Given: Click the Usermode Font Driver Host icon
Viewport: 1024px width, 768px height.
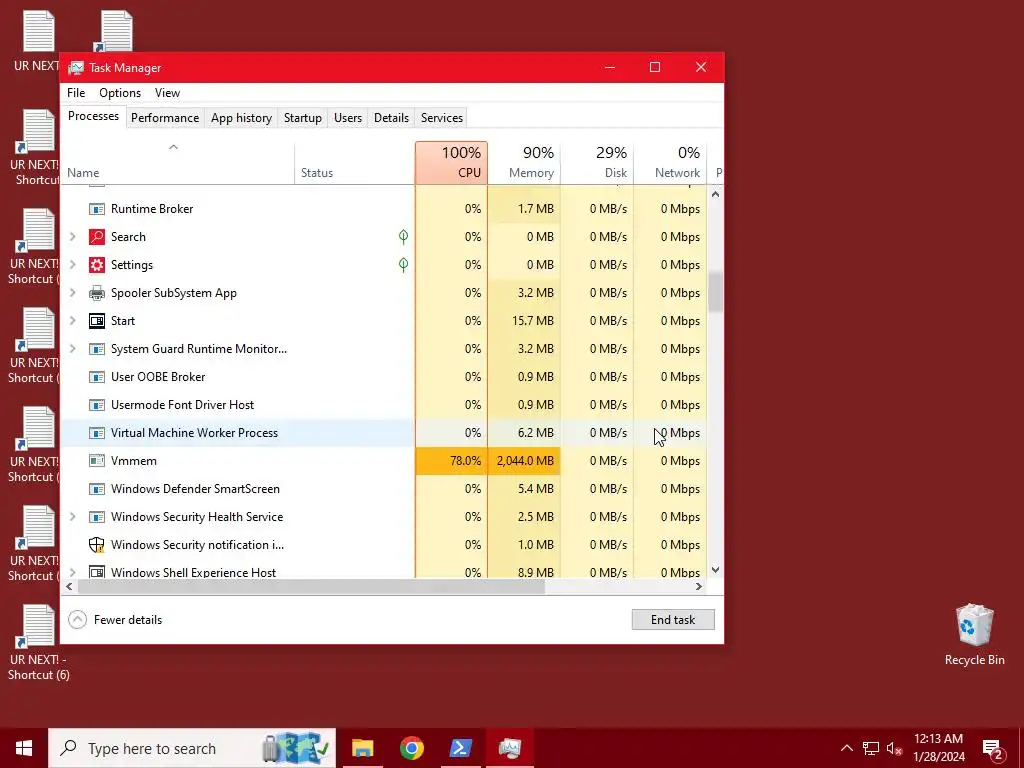Looking at the screenshot, I should point(97,406).
